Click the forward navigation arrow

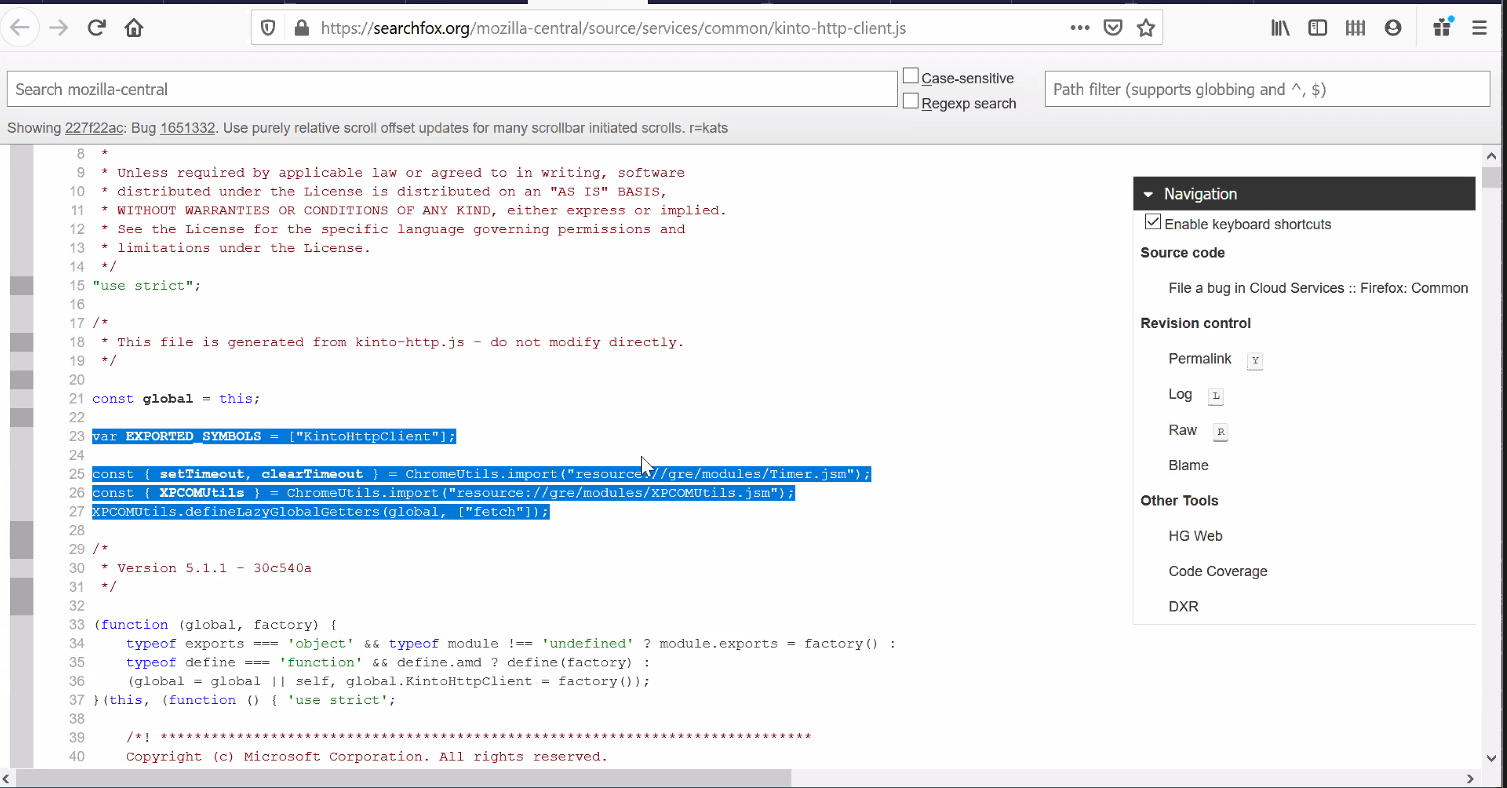(x=58, y=28)
